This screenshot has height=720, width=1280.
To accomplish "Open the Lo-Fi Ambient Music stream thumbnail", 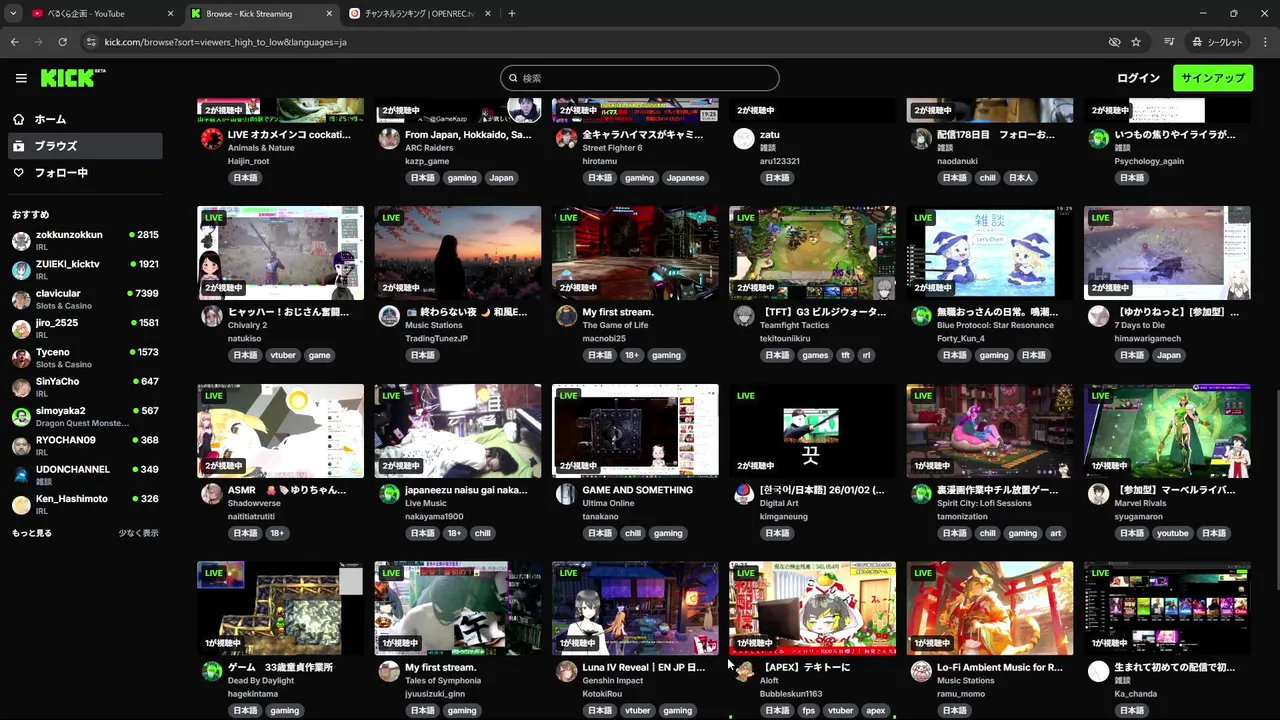I will pos(990,608).
